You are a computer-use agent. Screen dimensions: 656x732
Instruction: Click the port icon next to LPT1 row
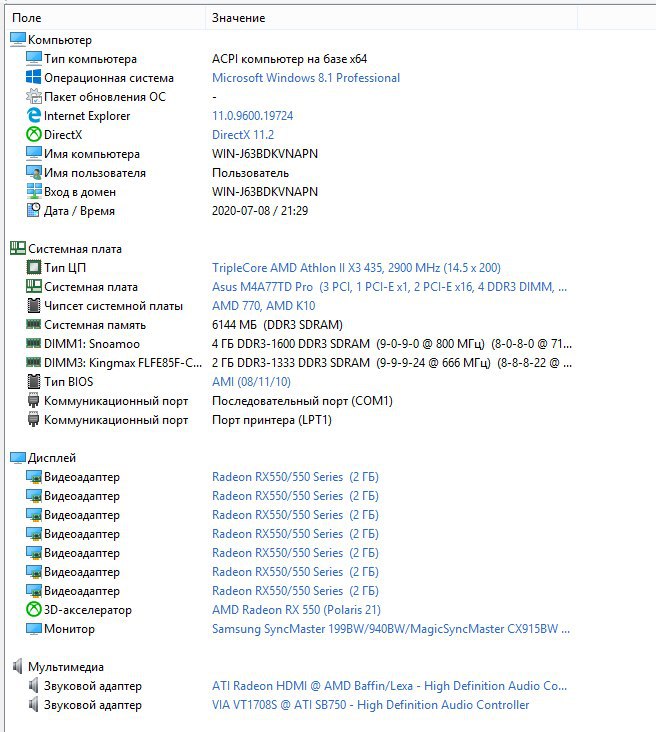[x=34, y=420]
